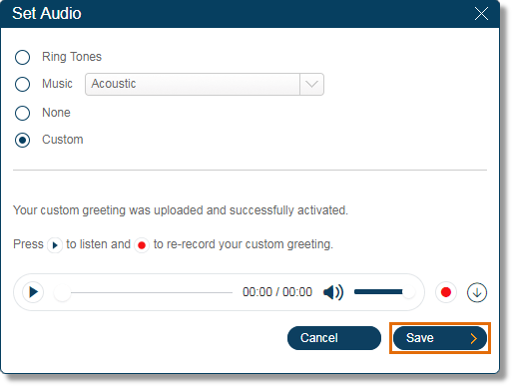Click the dropdown chevron arrow beside Acoustic
This screenshot has width=513, height=387.
click(x=312, y=84)
